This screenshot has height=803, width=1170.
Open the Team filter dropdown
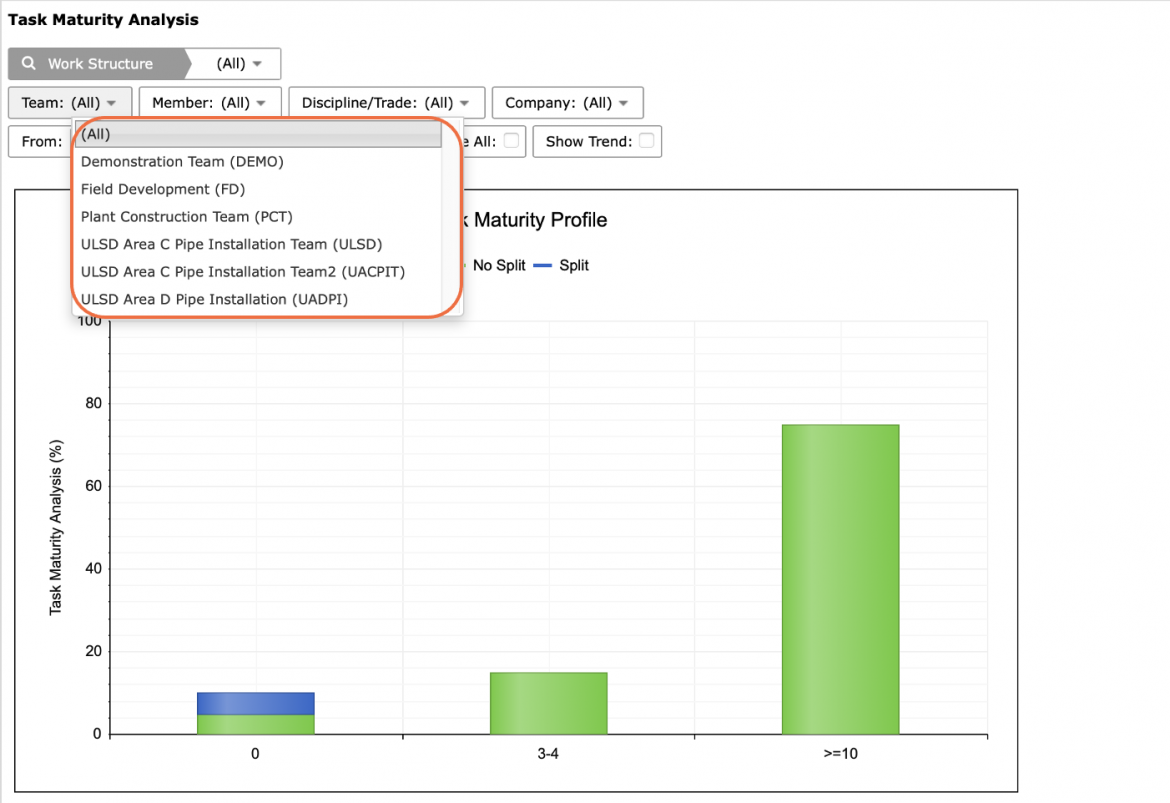pyautogui.click(x=69, y=102)
